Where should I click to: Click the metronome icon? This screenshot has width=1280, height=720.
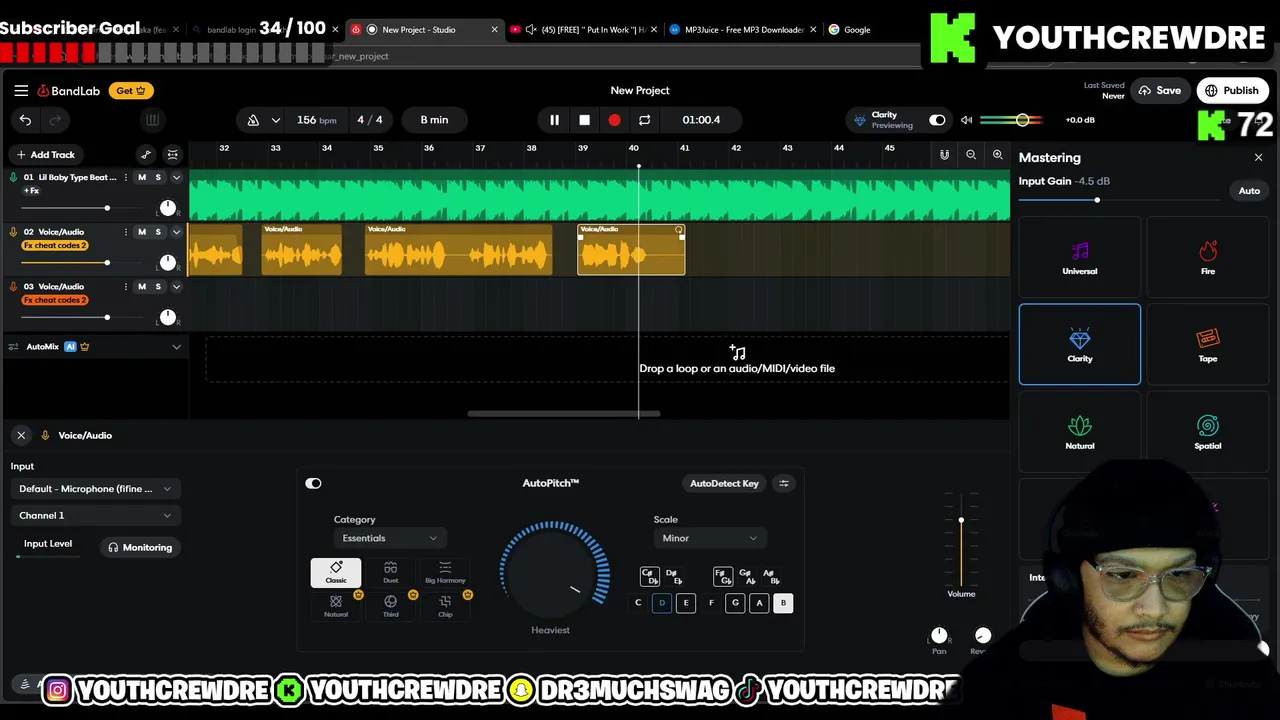[x=253, y=120]
